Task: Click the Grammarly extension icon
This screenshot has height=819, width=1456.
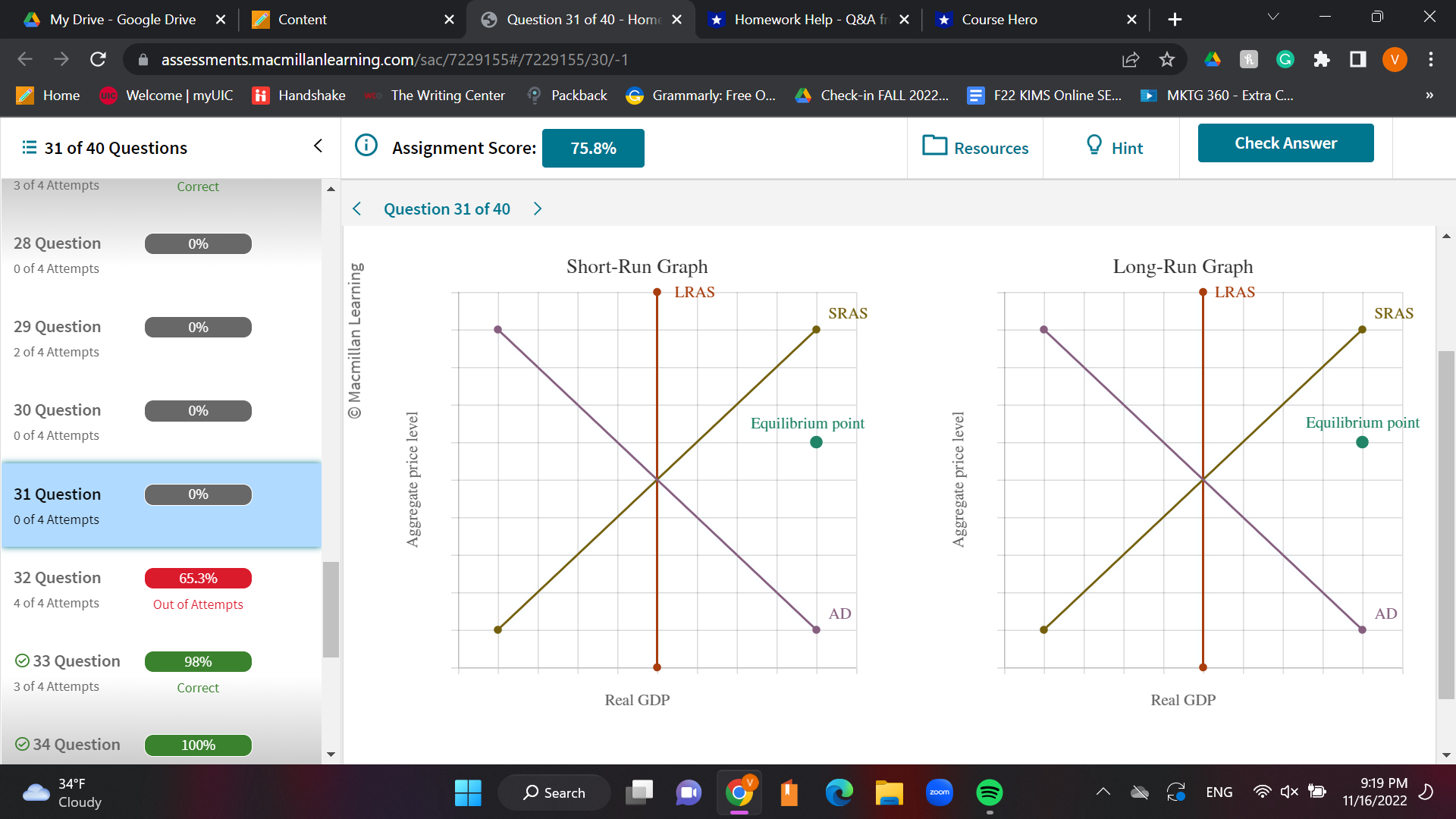Action: coord(1285,59)
